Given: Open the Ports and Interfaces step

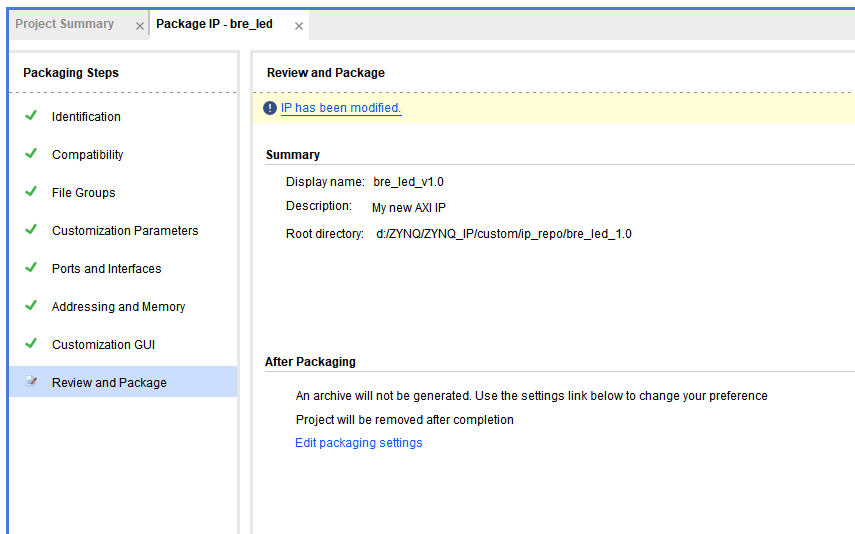Looking at the screenshot, I should (x=106, y=269).
